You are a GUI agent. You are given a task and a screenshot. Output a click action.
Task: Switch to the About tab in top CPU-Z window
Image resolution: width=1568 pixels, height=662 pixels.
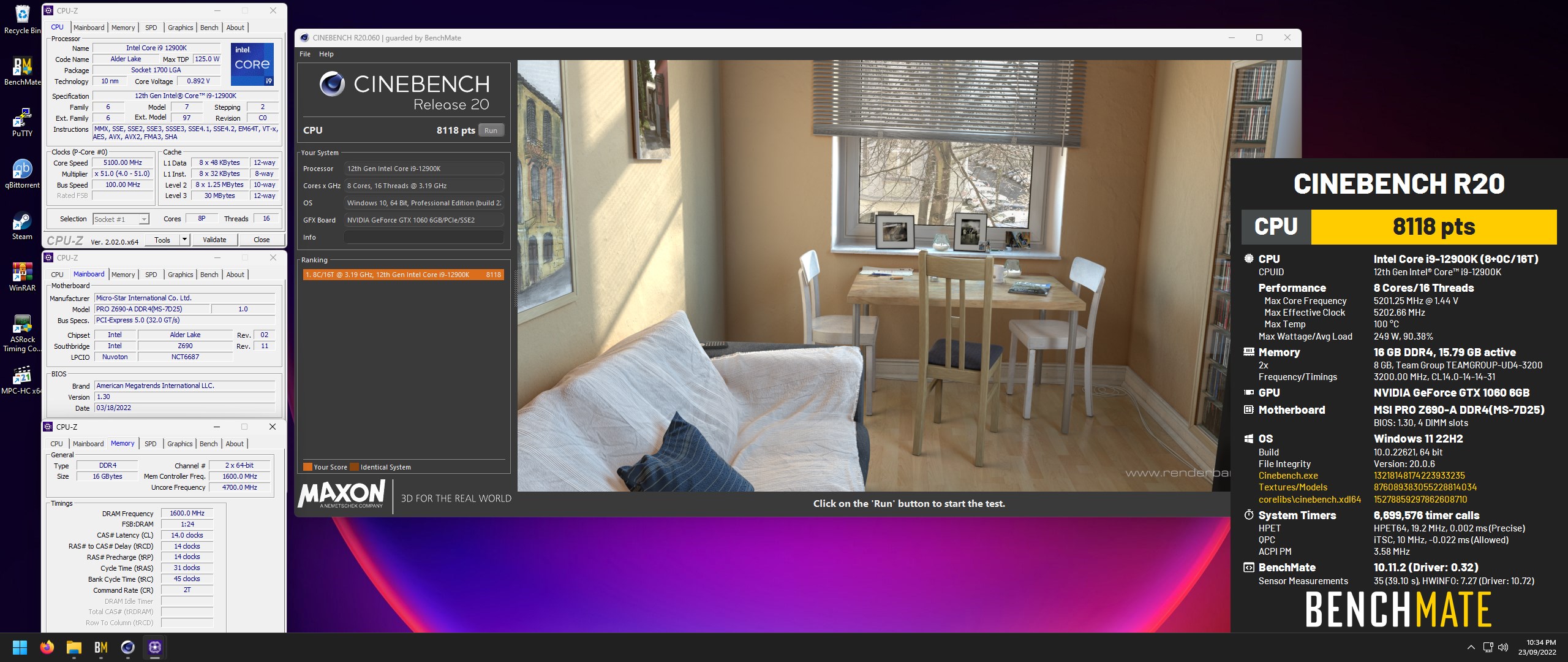pos(235,28)
